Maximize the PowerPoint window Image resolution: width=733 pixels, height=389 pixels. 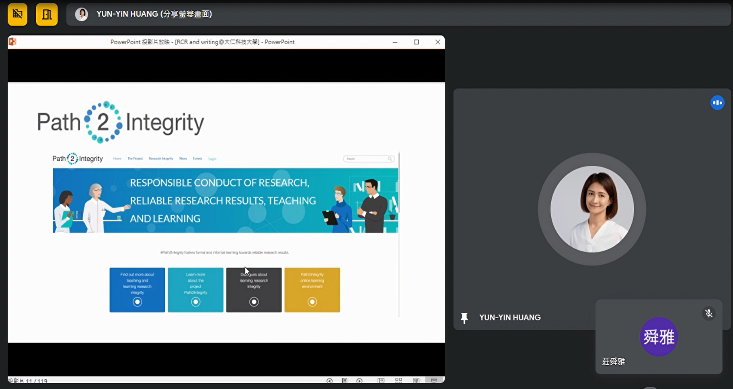pos(417,42)
